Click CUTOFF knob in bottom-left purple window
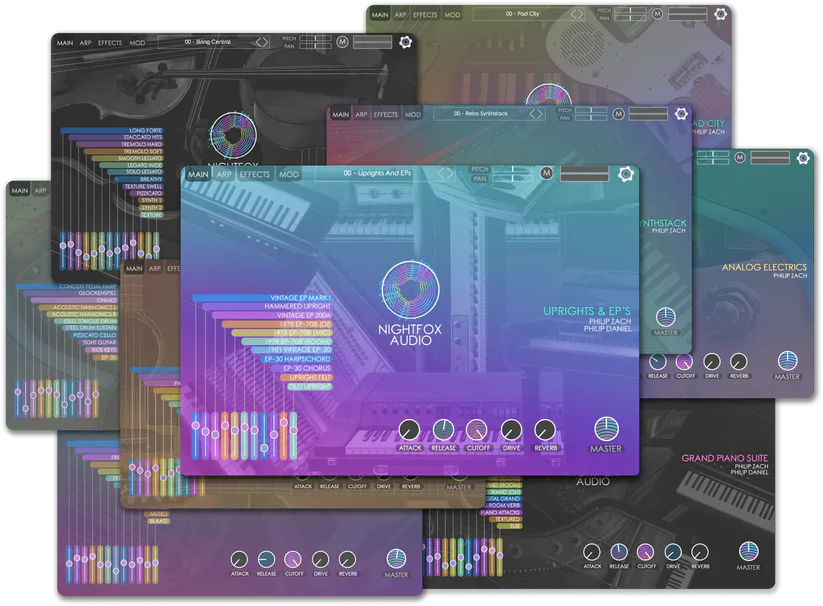Screen dimensions: 823x606 tap(293, 559)
